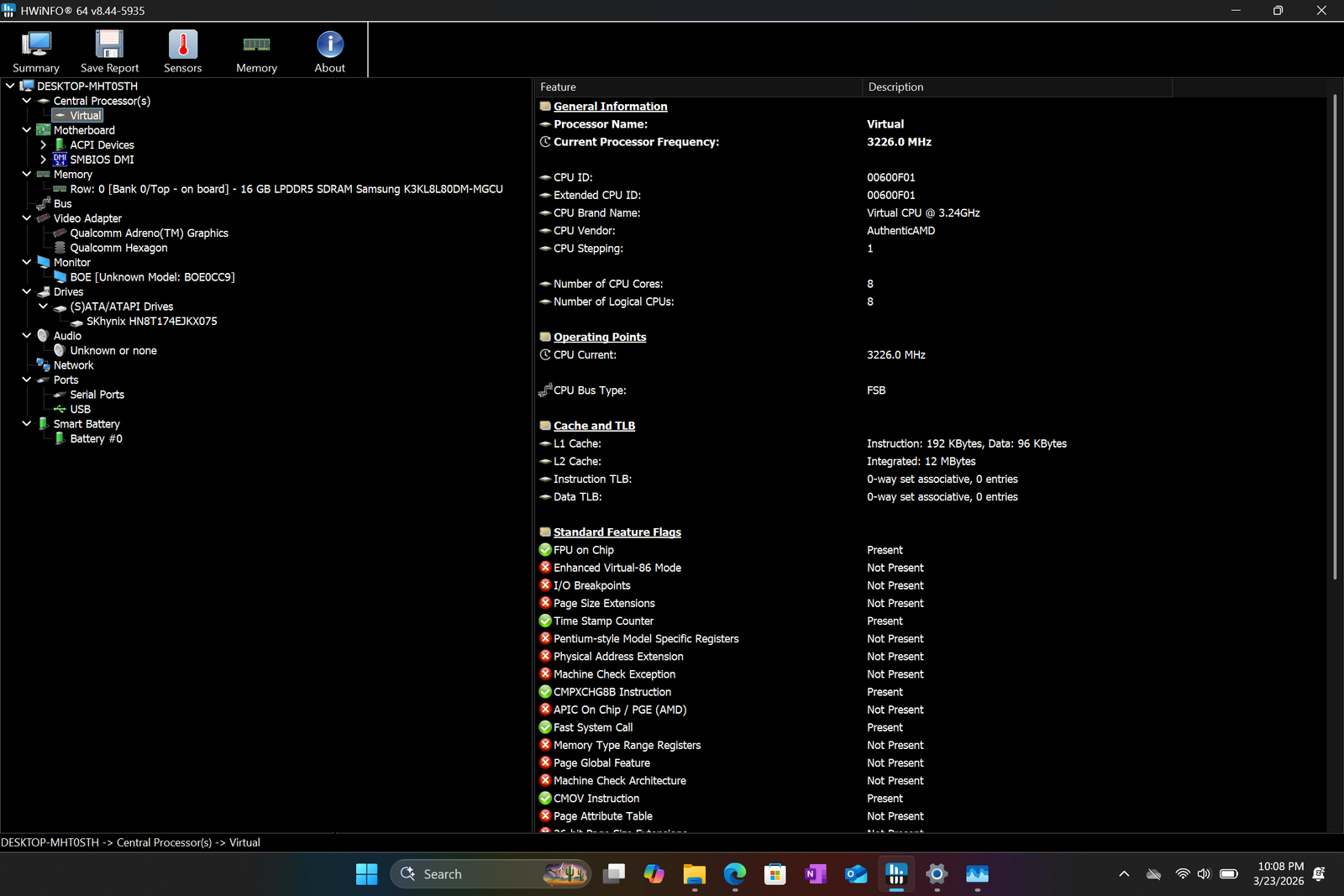The image size is (1344, 896).
Task: Expand the SMBIOS DMI node
Action: click(43, 160)
